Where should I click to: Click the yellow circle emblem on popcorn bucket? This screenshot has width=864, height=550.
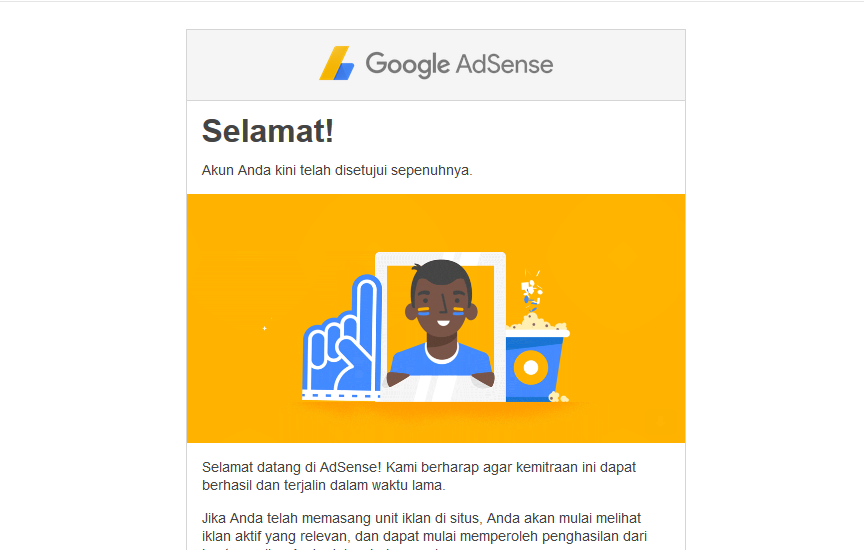coord(531,368)
